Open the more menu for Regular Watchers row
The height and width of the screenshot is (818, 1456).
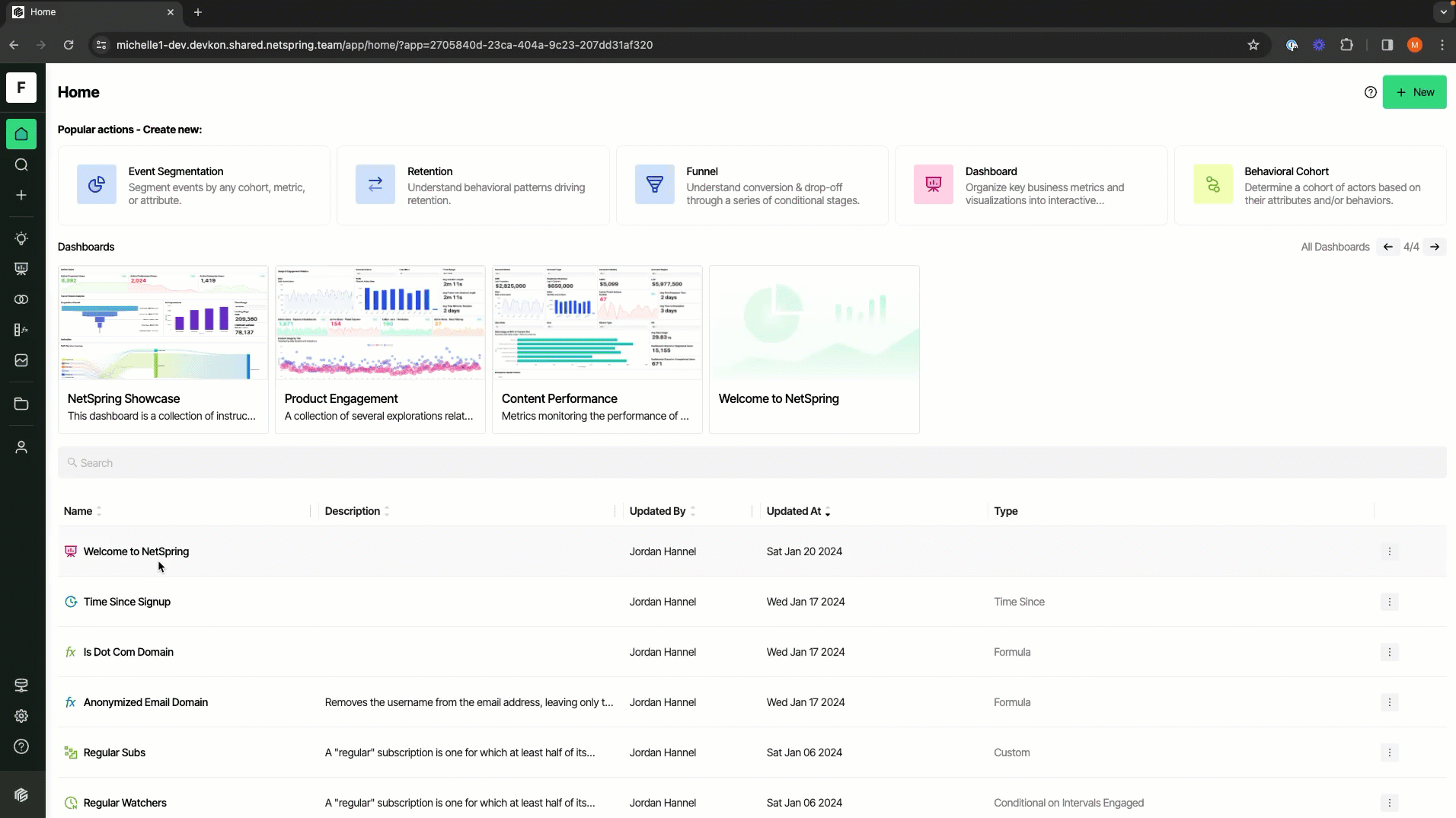[1389, 803]
